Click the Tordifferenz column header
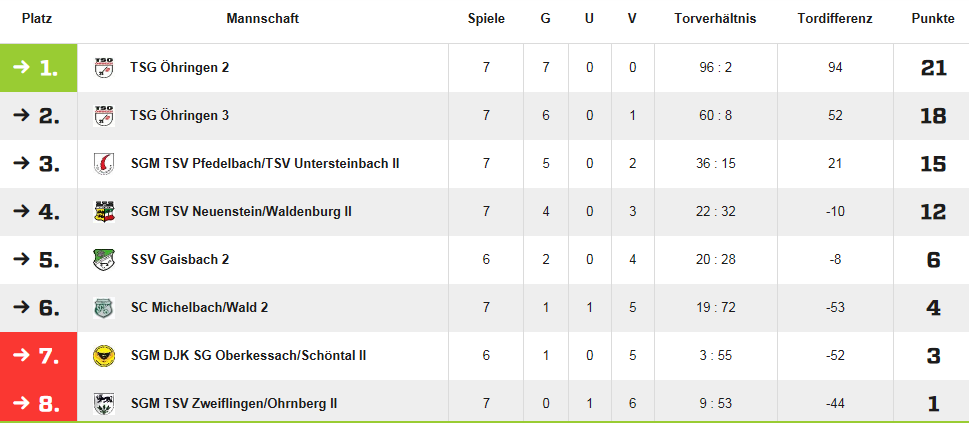The image size is (969, 423). click(835, 19)
